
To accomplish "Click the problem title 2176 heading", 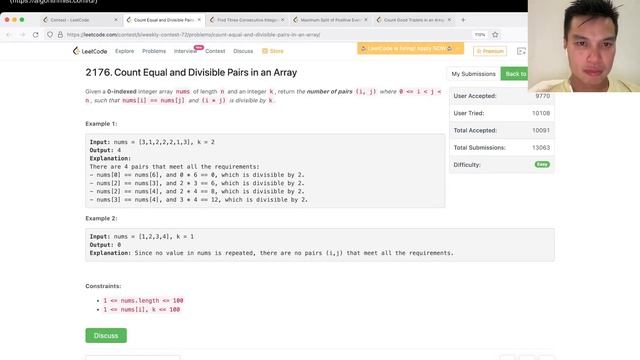I will point(191,72).
